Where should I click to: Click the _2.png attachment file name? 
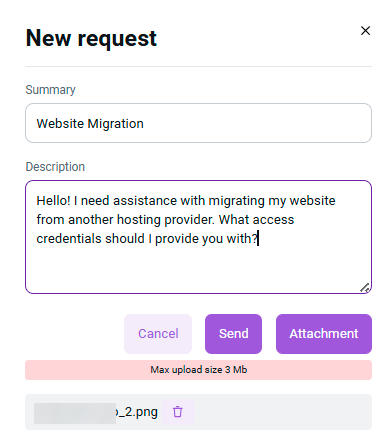(x=137, y=412)
